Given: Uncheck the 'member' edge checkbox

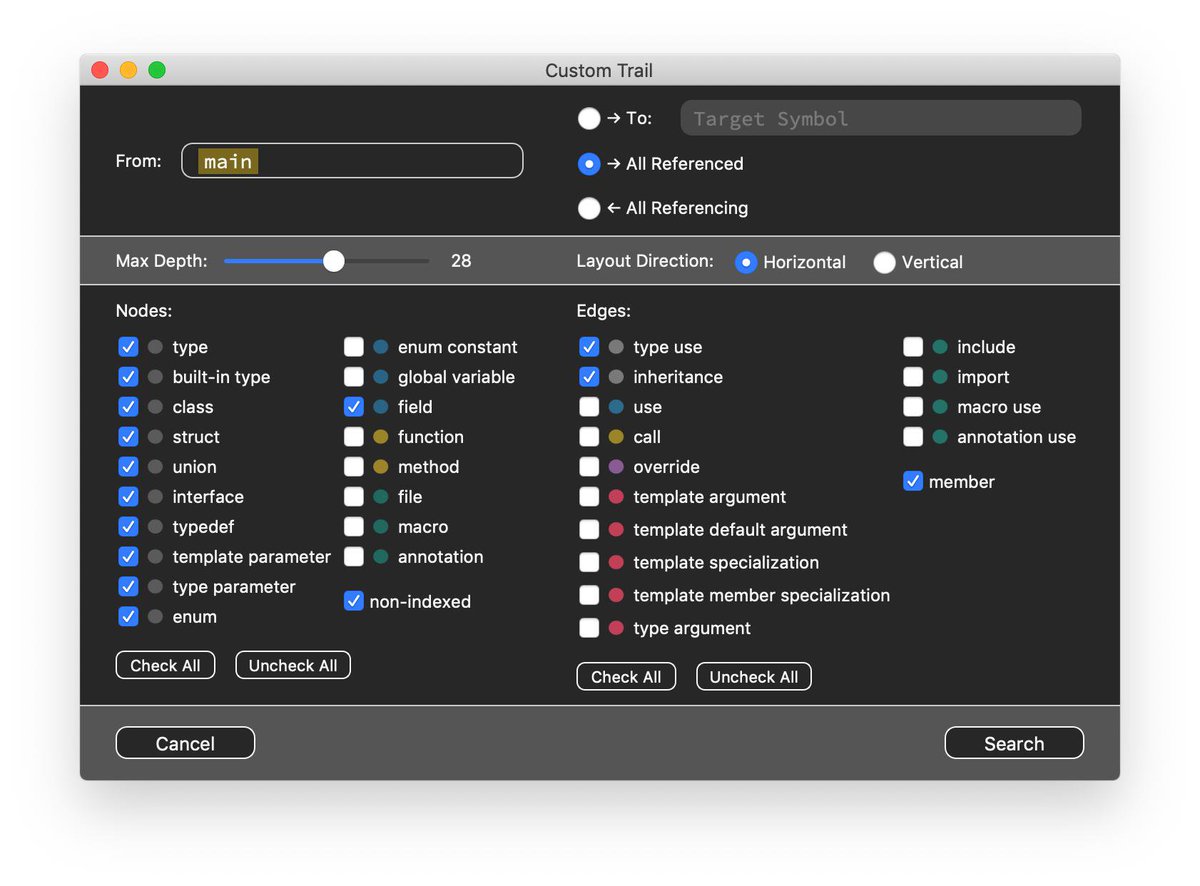Looking at the screenshot, I should [x=913, y=481].
